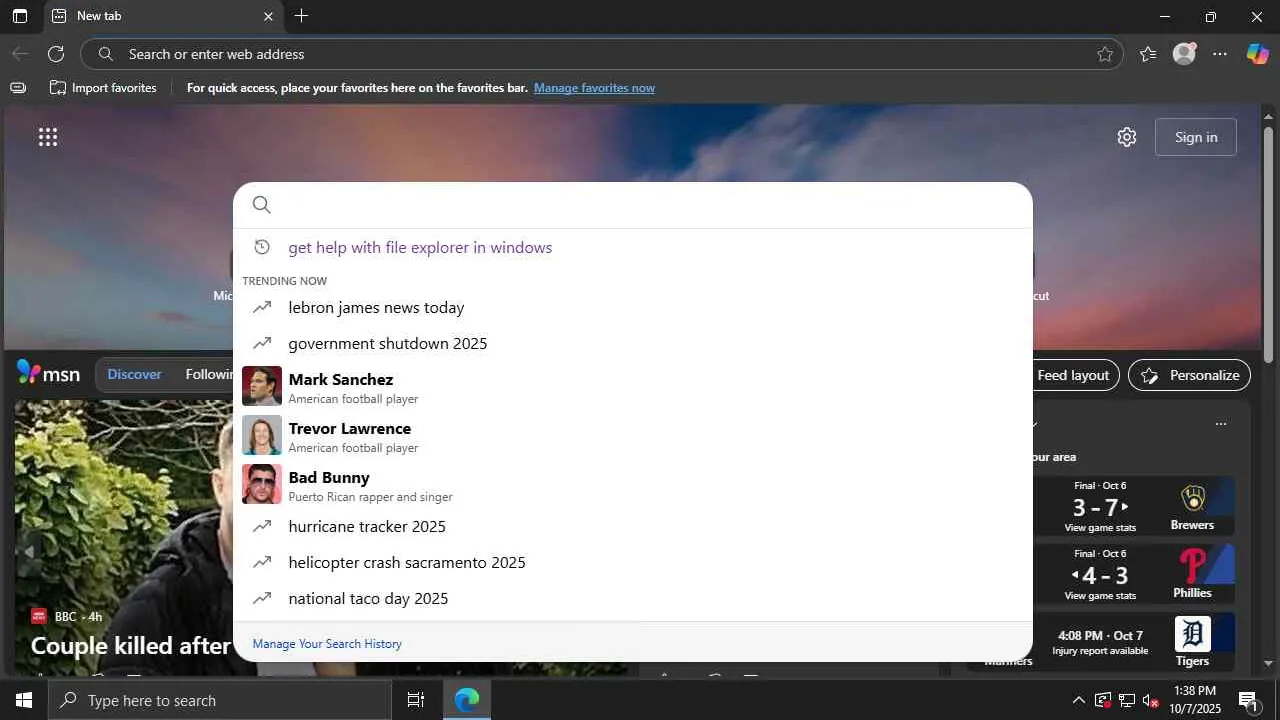Show hidden system tray icons

coord(1078,700)
